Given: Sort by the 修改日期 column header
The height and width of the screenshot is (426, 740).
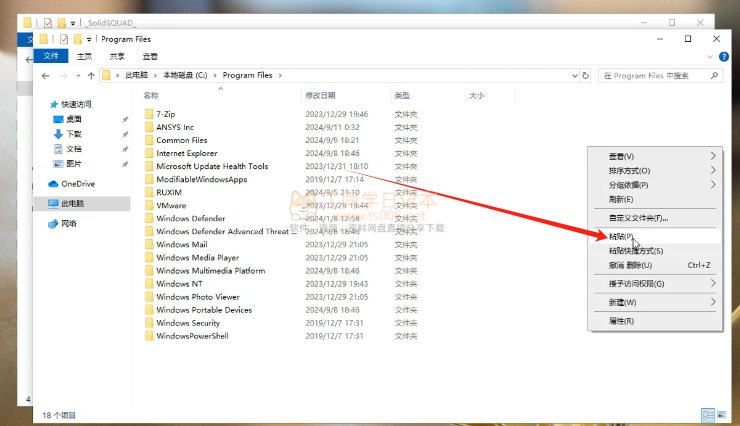Looking at the screenshot, I should coord(320,96).
